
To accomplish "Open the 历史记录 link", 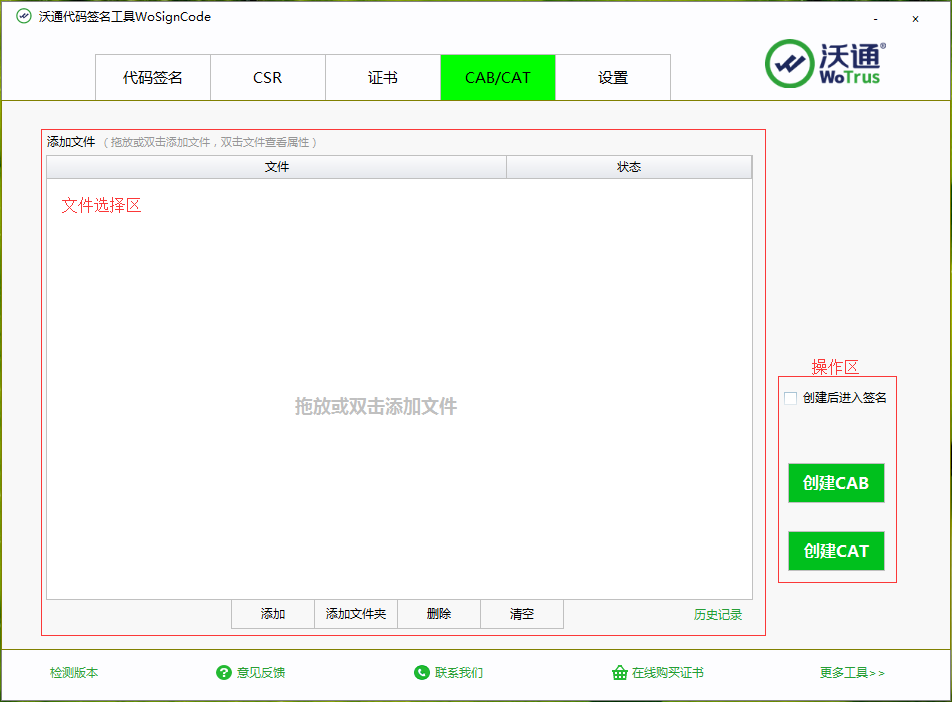I will pyautogui.click(x=718, y=615).
